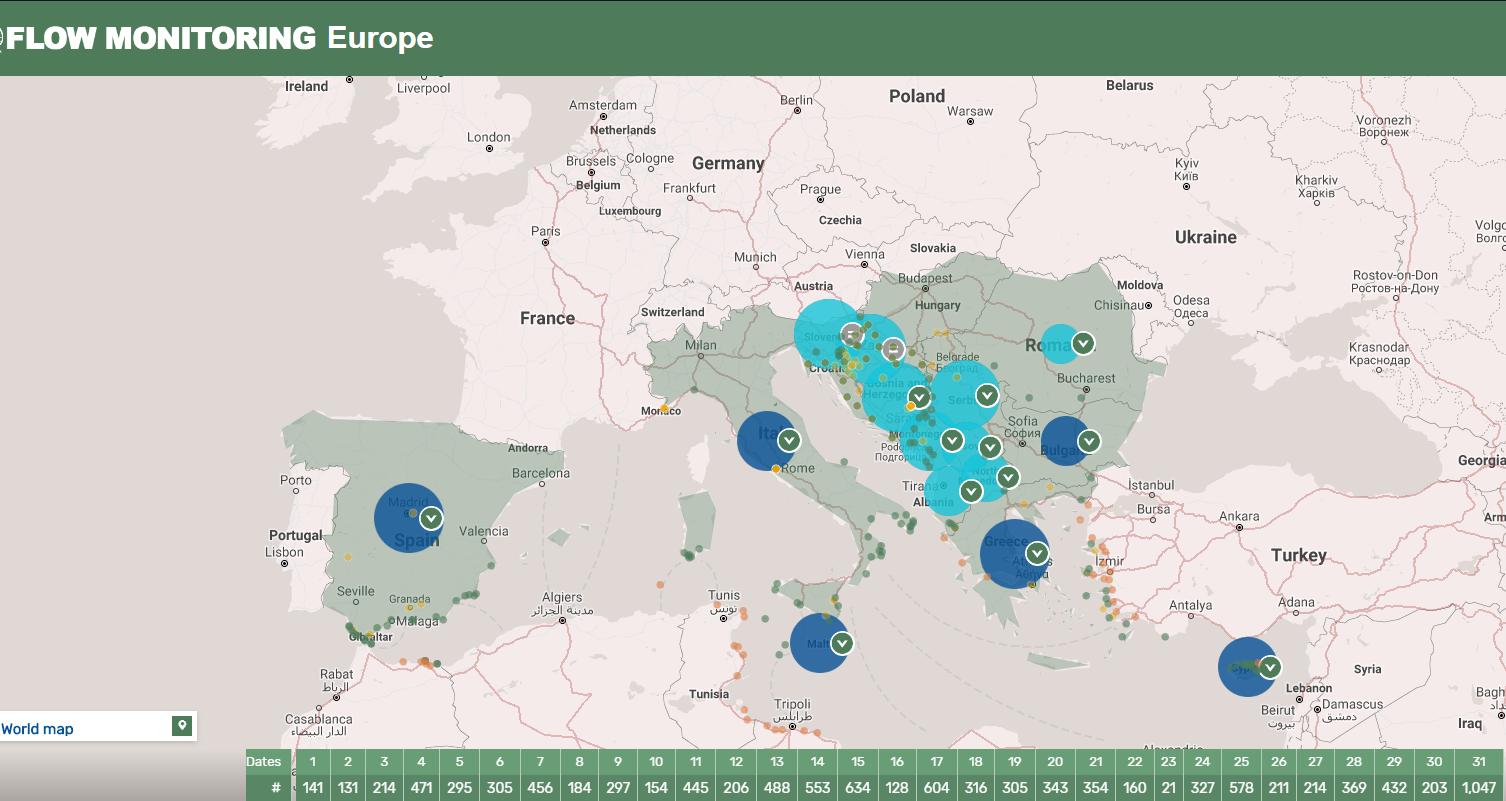
Task: Click the FLOW MONITORING Europe title
Action: click(220, 38)
